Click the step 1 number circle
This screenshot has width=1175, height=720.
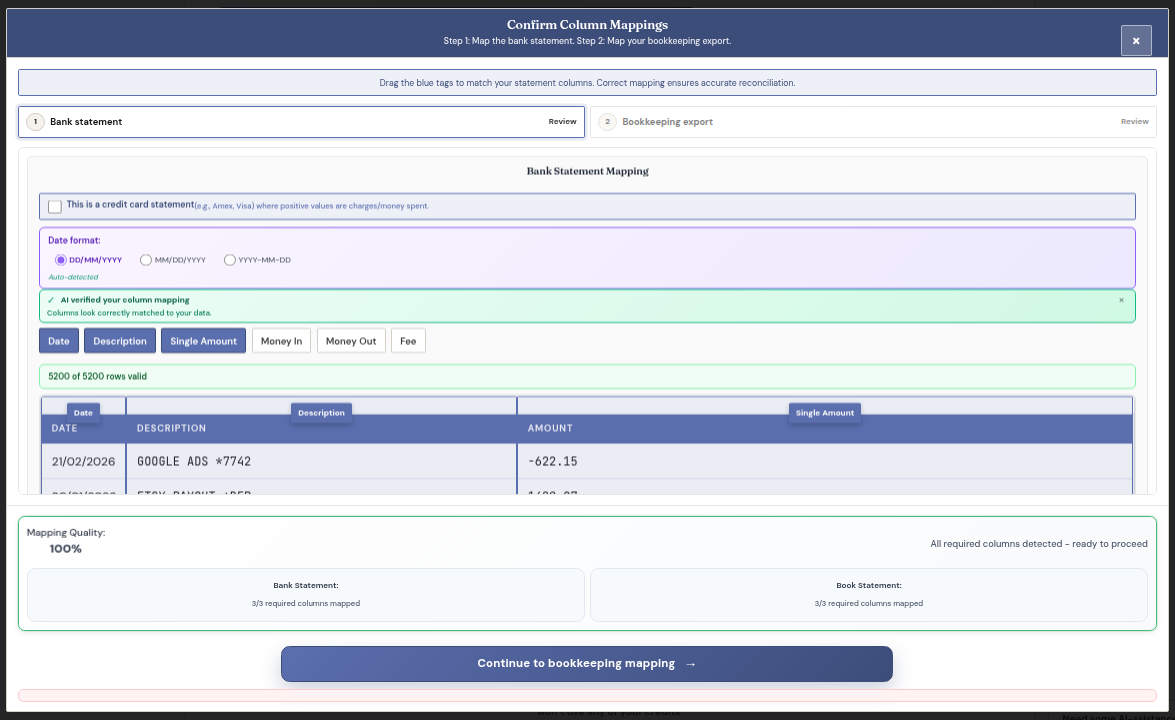click(x=35, y=121)
